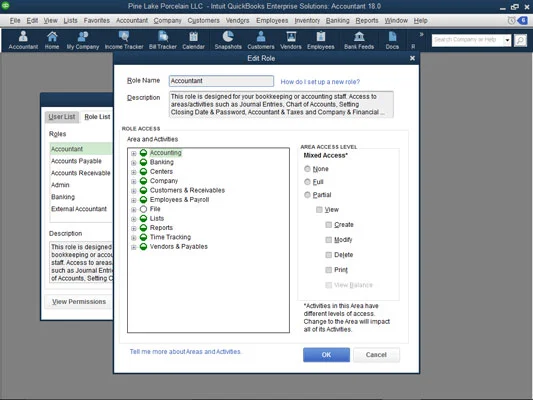Select the Full access radio button
Screen dimensions: 533x400
tap(307, 182)
